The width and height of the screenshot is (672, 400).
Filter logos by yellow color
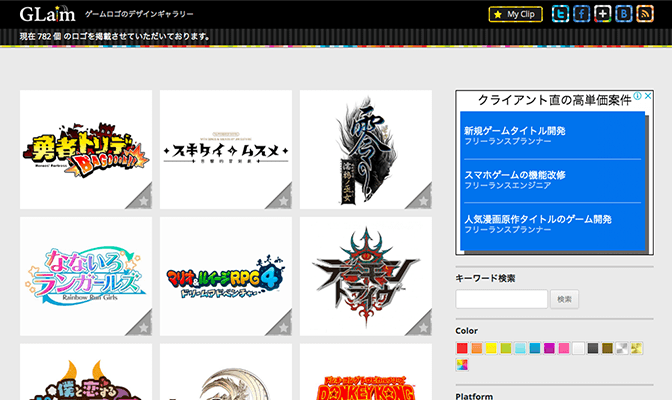tap(491, 348)
